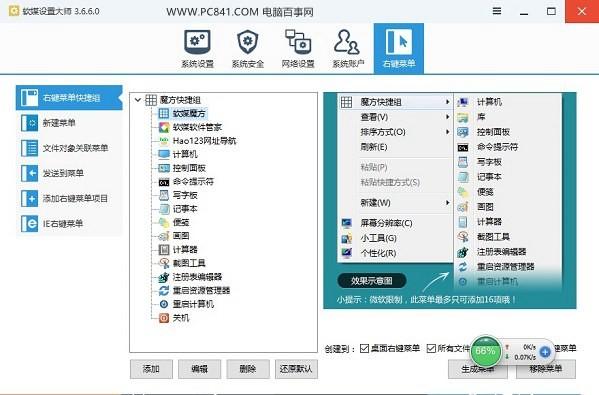Click the 添加 button
This screenshot has width=599, height=395.
[x=151, y=369]
